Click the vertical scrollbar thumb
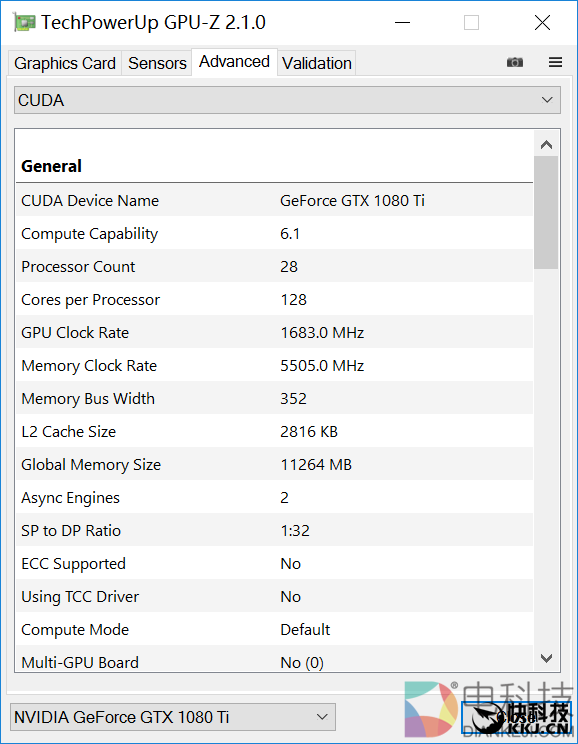This screenshot has width=578, height=744. click(546, 213)
